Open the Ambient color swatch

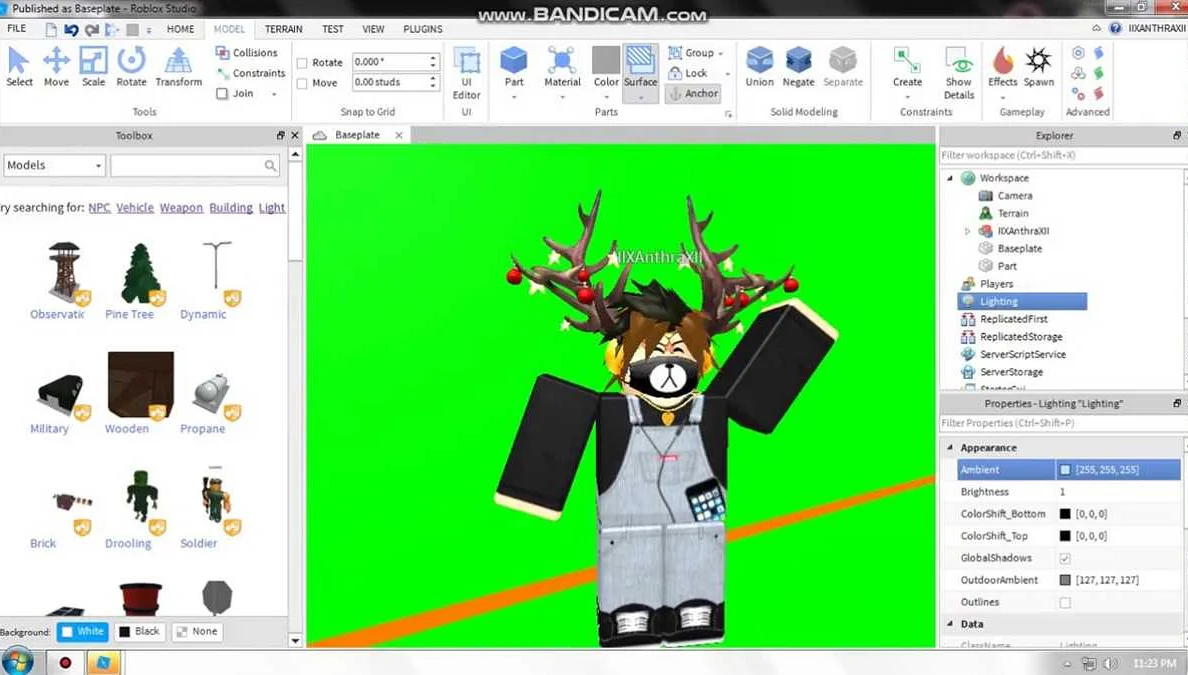pos(1065,470)
